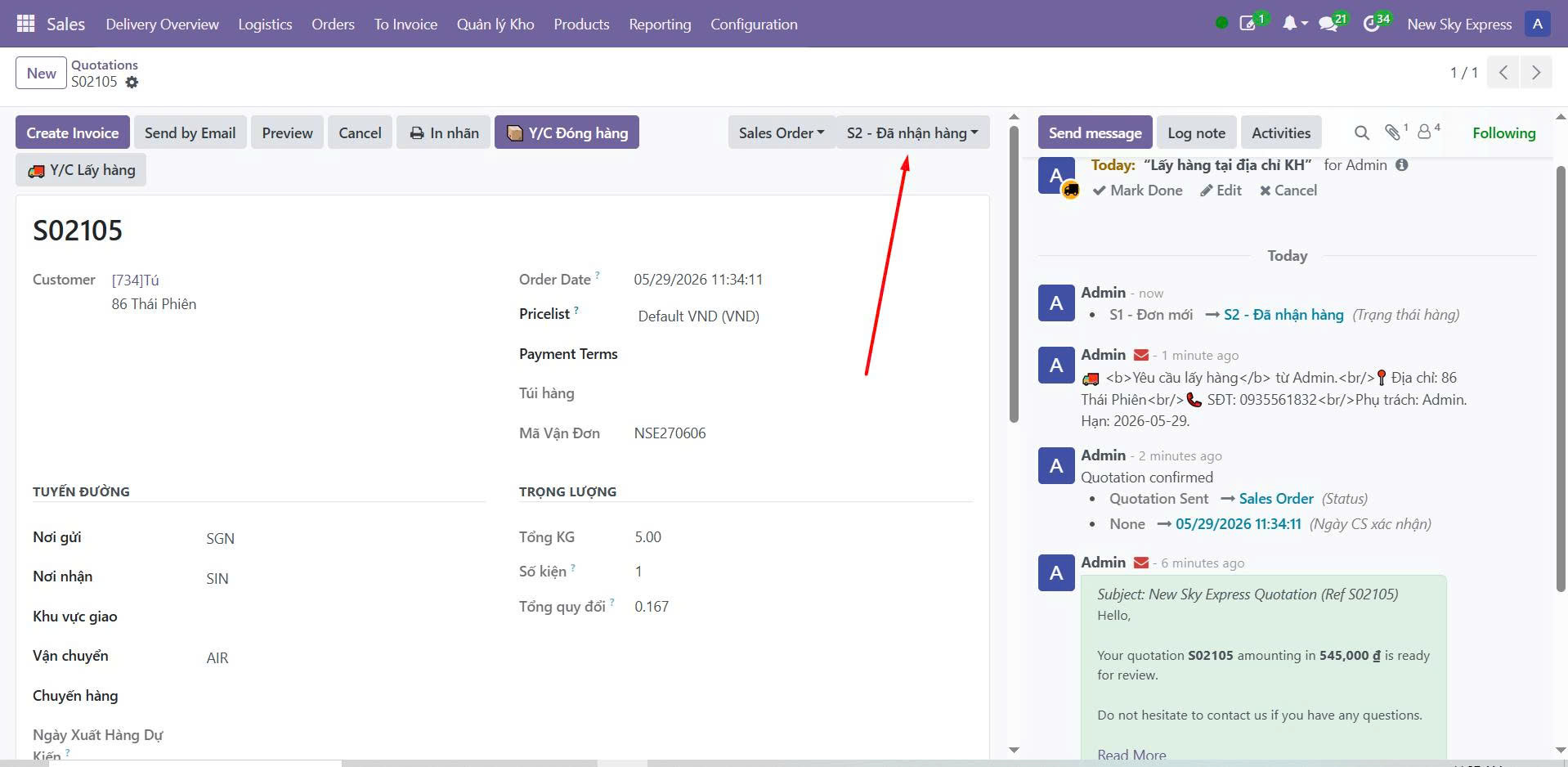Viewport: 1568px width, 767px height.
Task: Click the form scroll down arrow
Action: point(1014,750)
